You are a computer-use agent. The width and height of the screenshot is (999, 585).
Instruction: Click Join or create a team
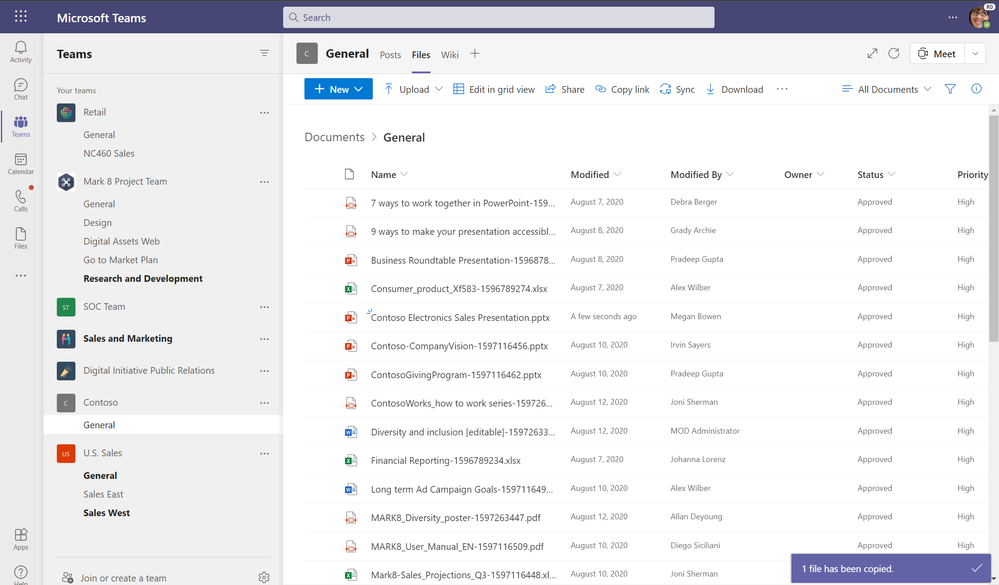tap(114, 578)
